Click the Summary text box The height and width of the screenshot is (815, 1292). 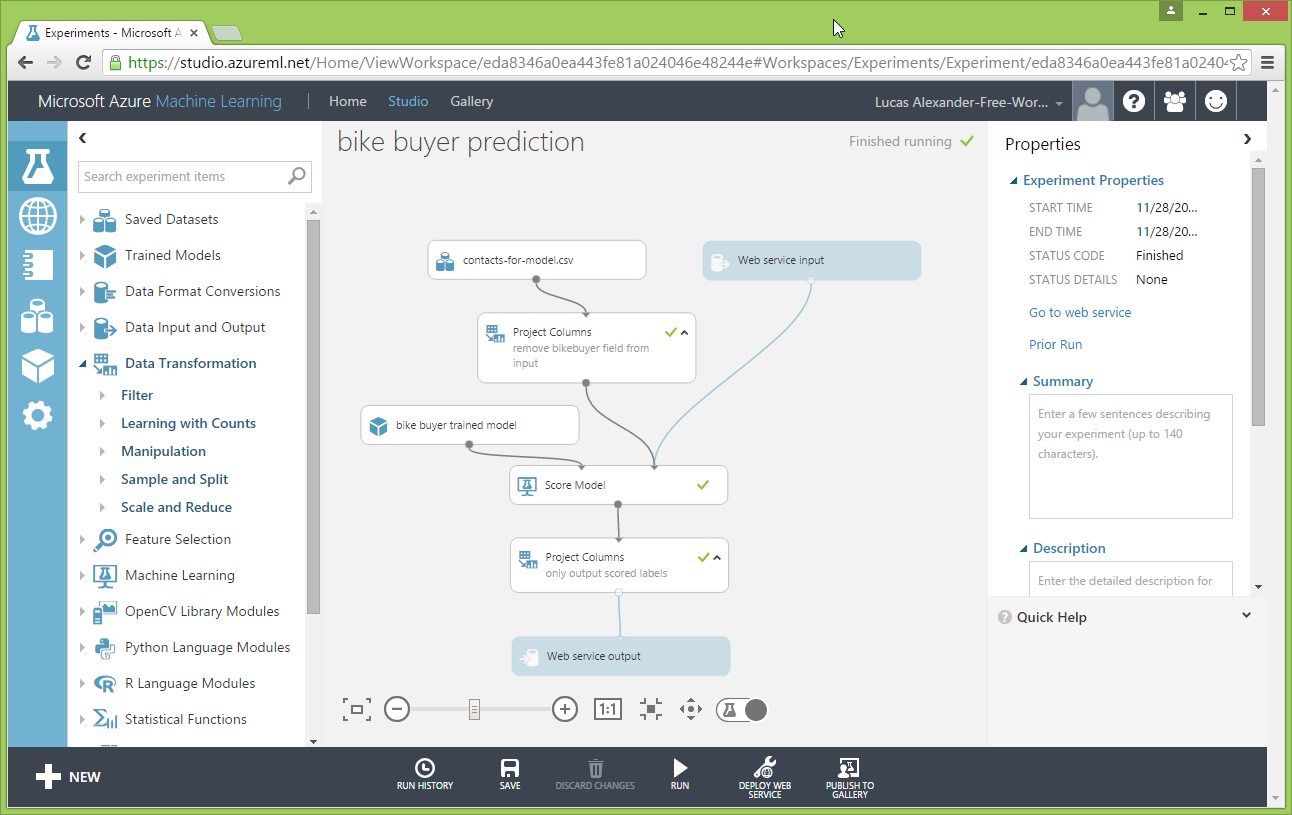[x=1130, y=456]
